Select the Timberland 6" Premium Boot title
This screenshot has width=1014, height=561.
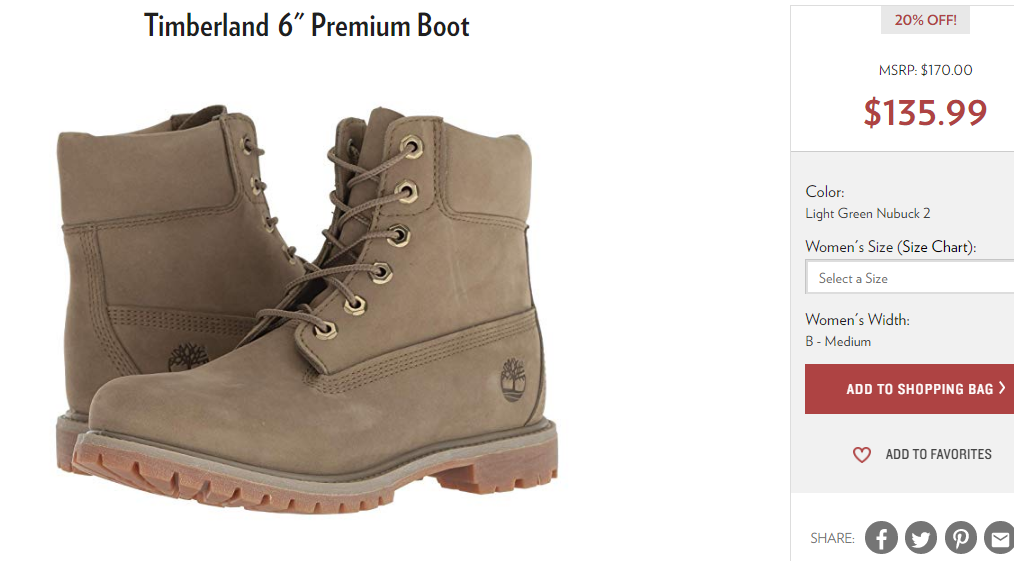(x=307, y=26)
